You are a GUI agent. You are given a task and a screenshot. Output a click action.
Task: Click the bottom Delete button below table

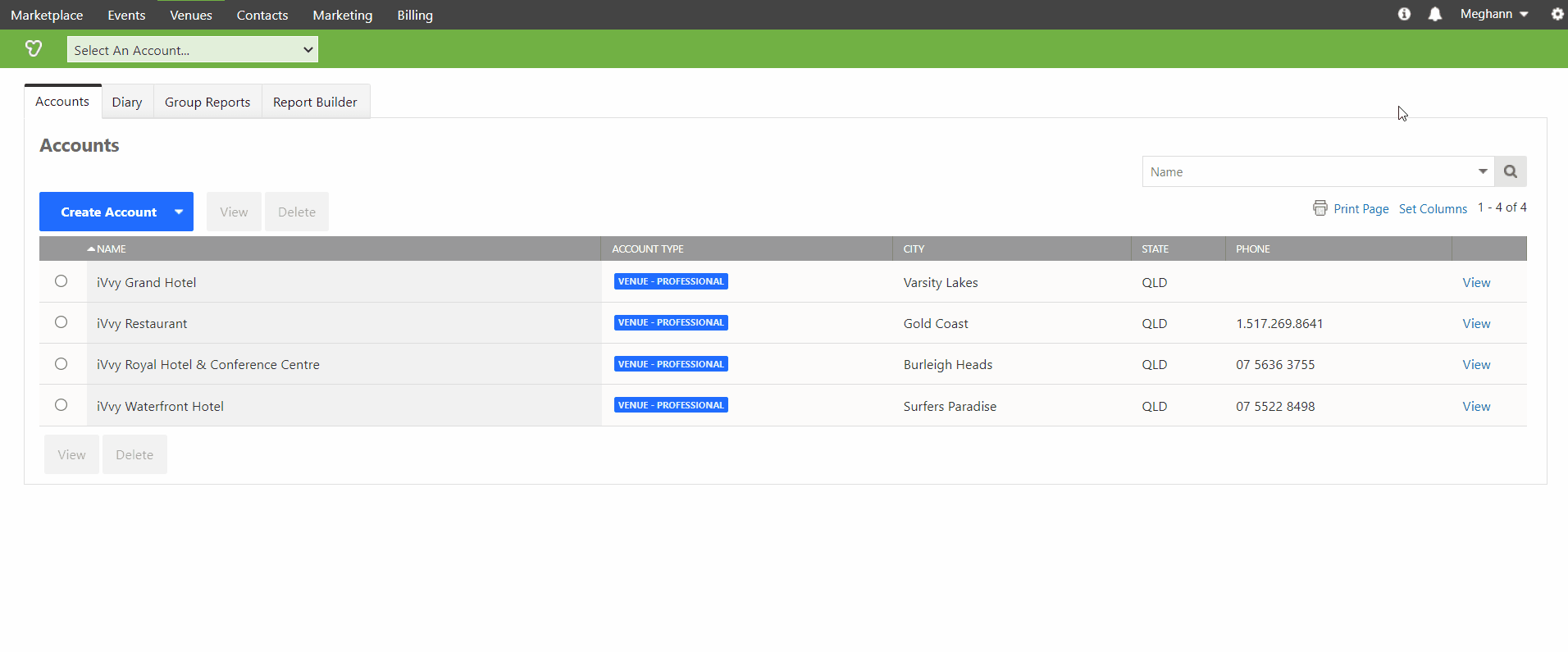point(134,454)
